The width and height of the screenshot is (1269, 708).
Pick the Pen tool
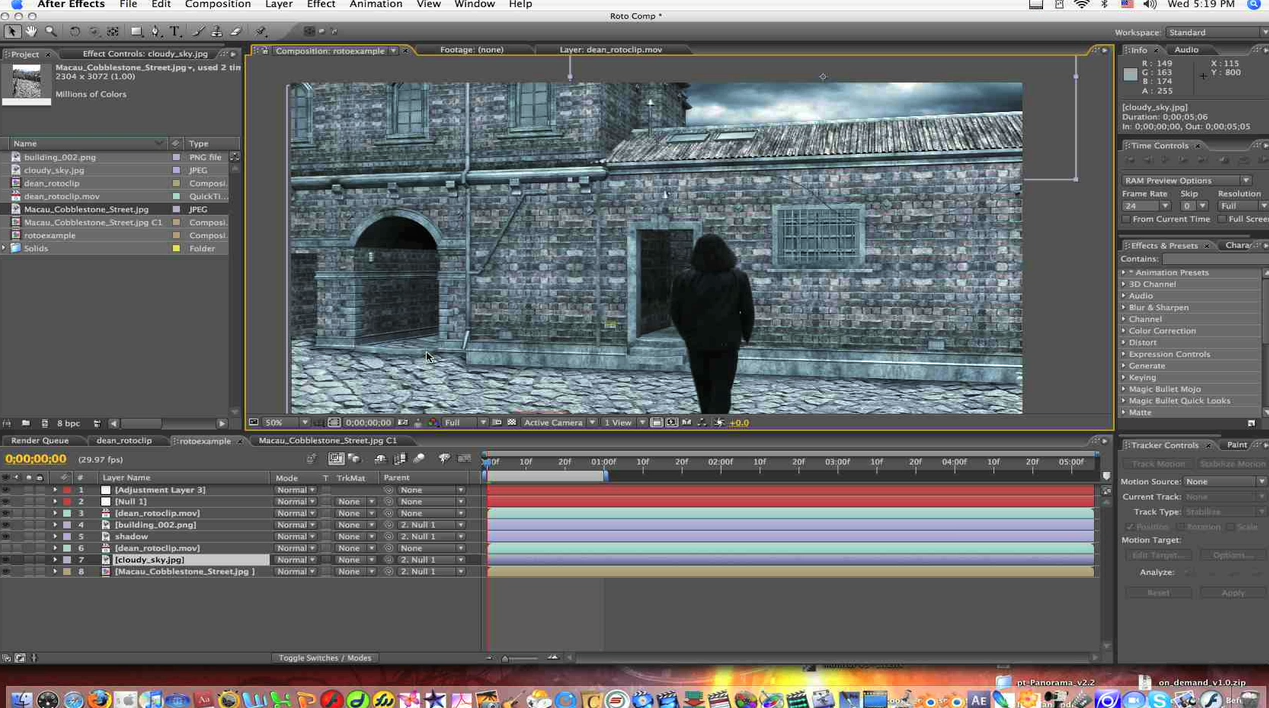click(156, 32)
